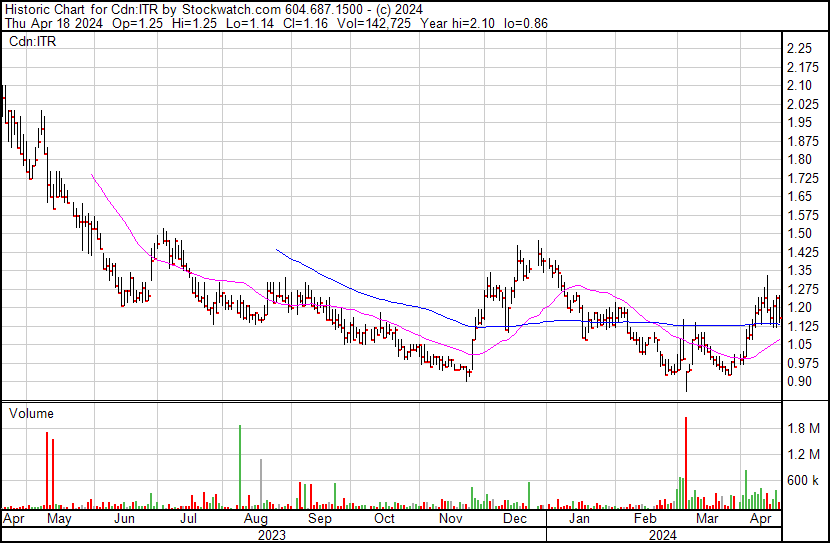Click the 2.25 price axis label
Viewport: 830px width, 543px height.
coord(798,48)
